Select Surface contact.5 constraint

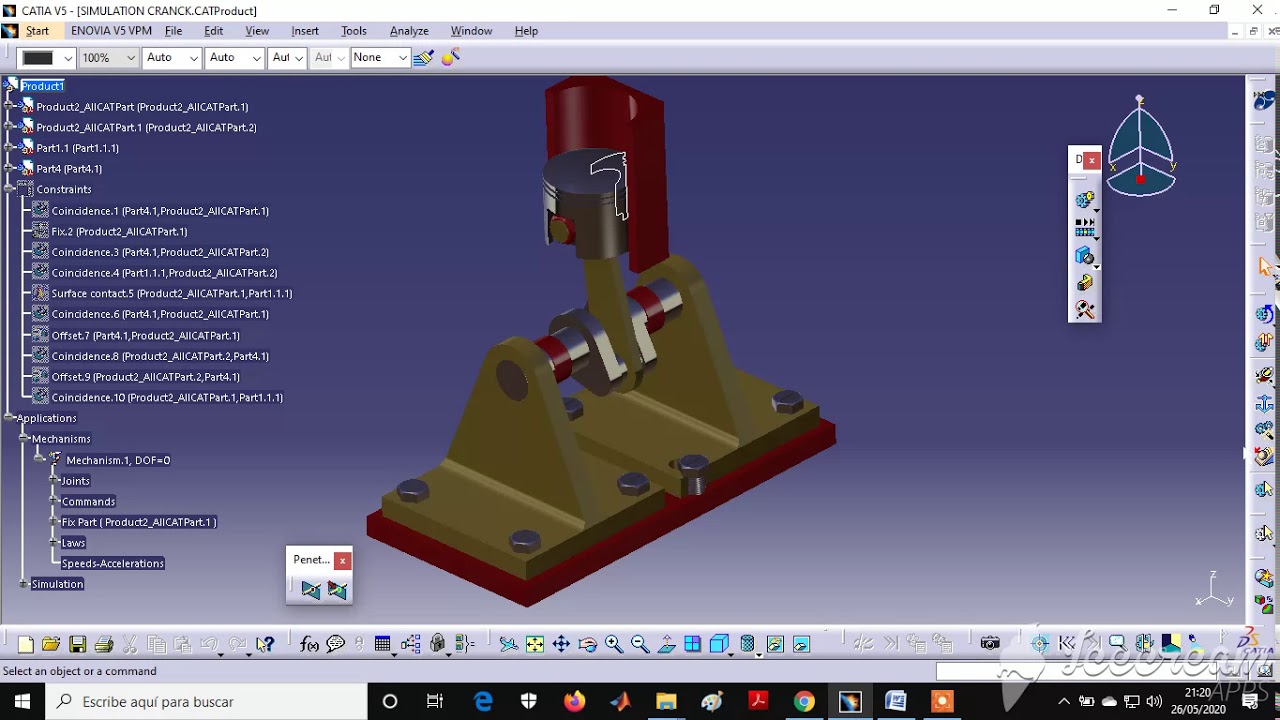coord(172,294)
